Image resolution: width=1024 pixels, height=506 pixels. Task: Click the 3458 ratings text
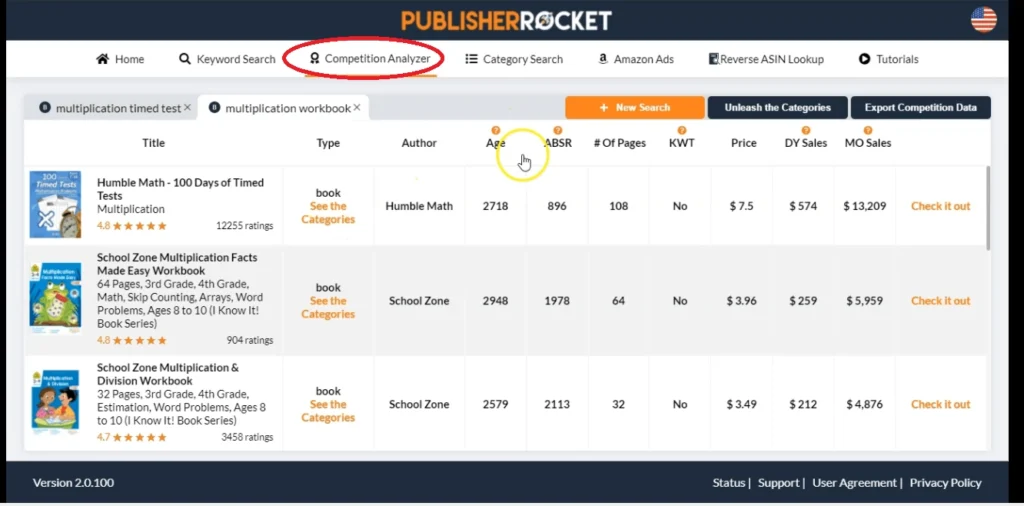[247, 437]
